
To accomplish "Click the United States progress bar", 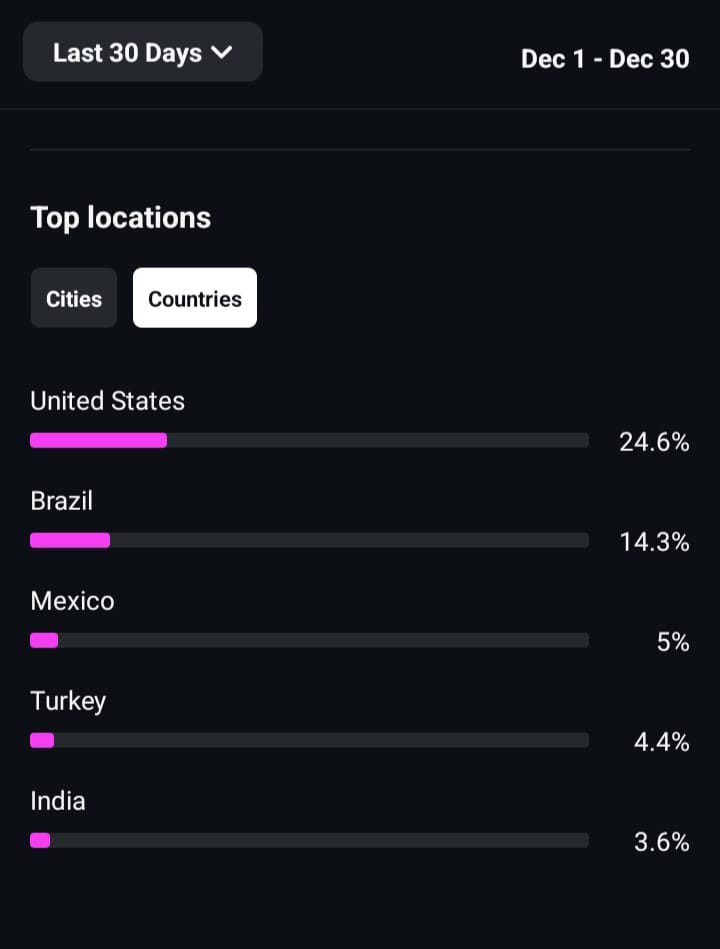I will (x=309, y=440).
